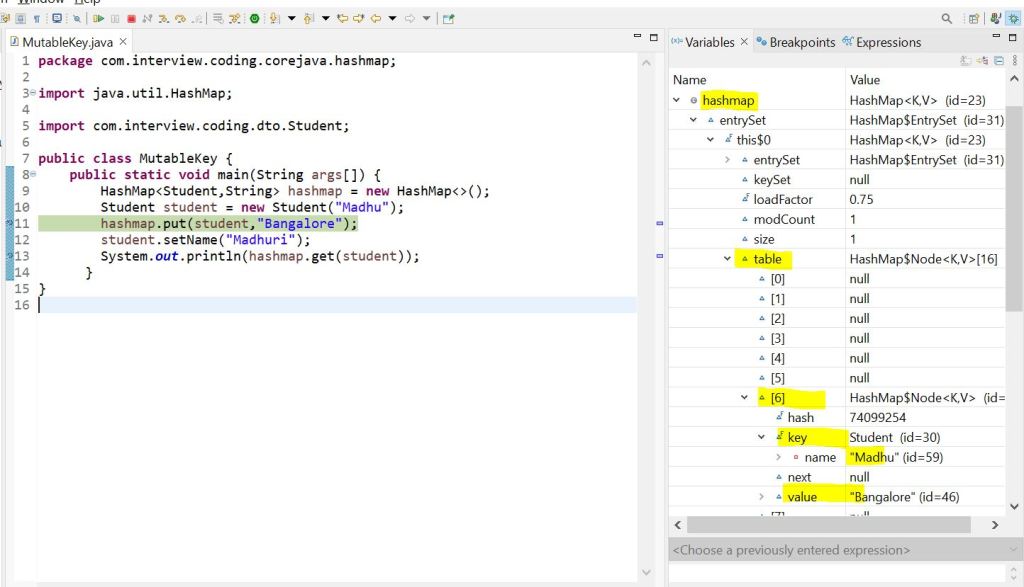Click the Step Over icon
Image resolution: width=1024 pixels, height=587 pixels.
180,18
